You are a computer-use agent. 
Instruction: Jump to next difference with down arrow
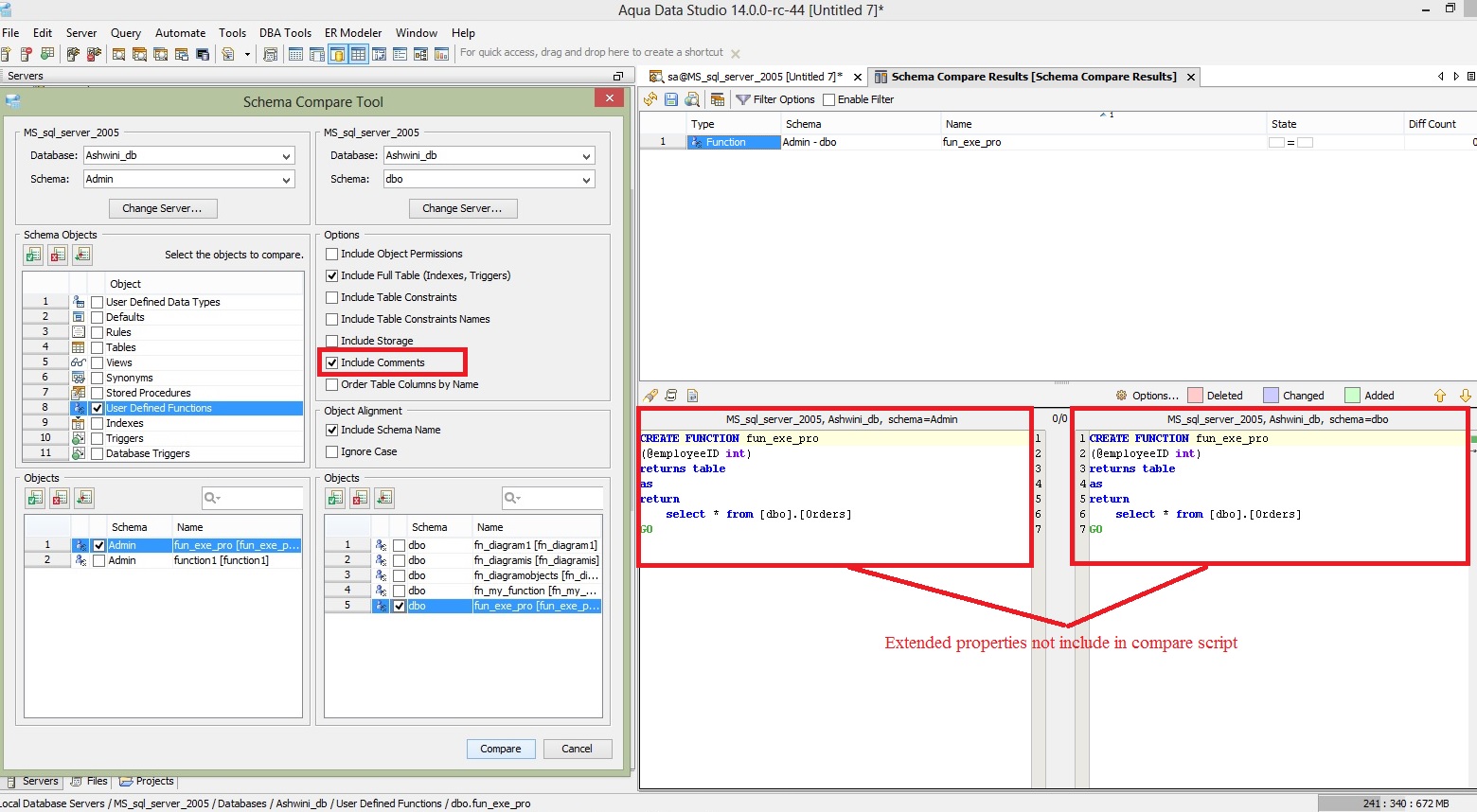pyautogui.click(x=1465, y=396)
